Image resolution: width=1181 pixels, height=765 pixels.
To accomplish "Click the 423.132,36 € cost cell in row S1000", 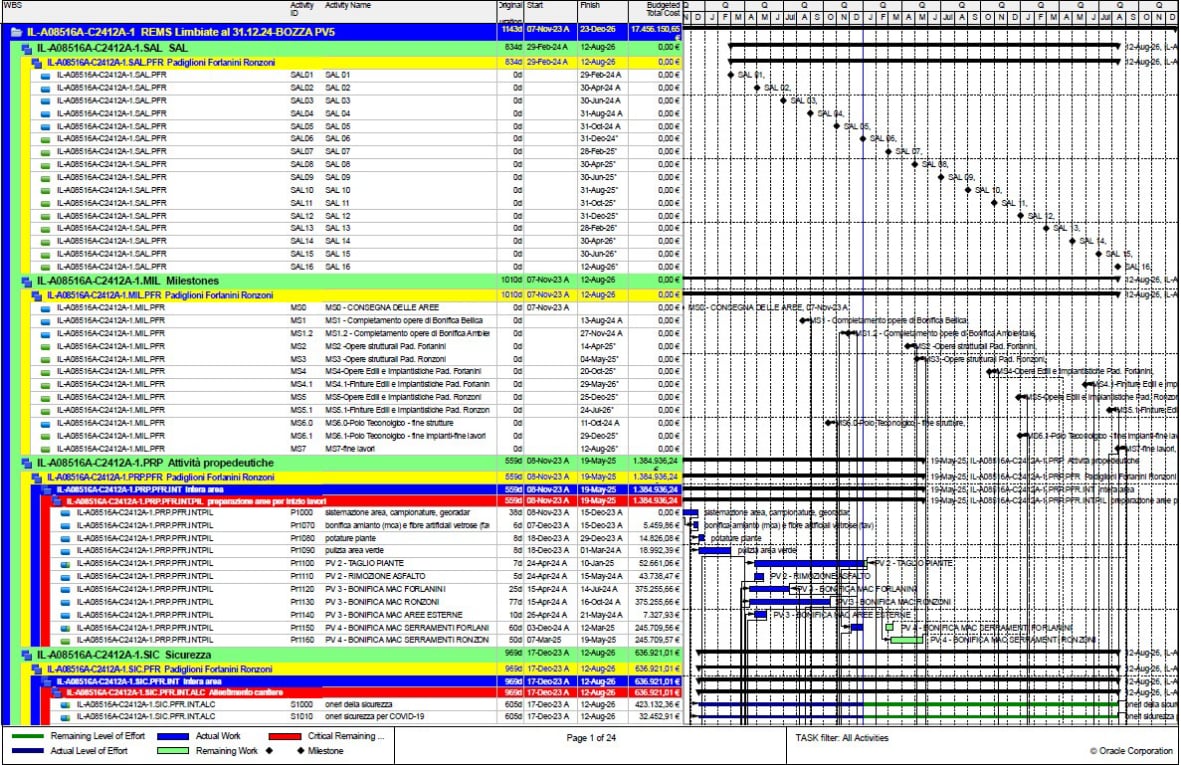I will pyautogui.click(x=655, y=706).
